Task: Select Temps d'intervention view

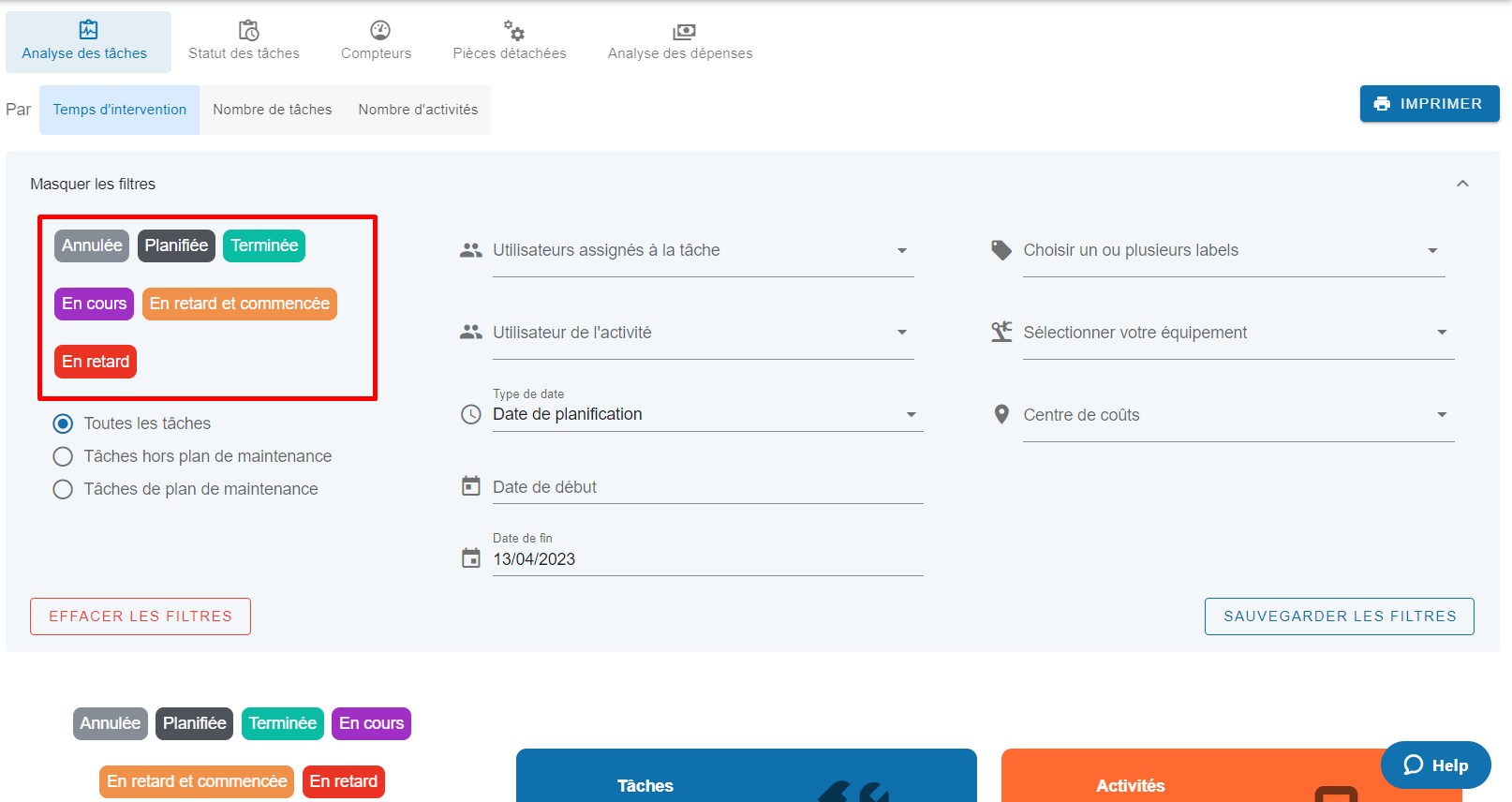Action: click(120, 110)
